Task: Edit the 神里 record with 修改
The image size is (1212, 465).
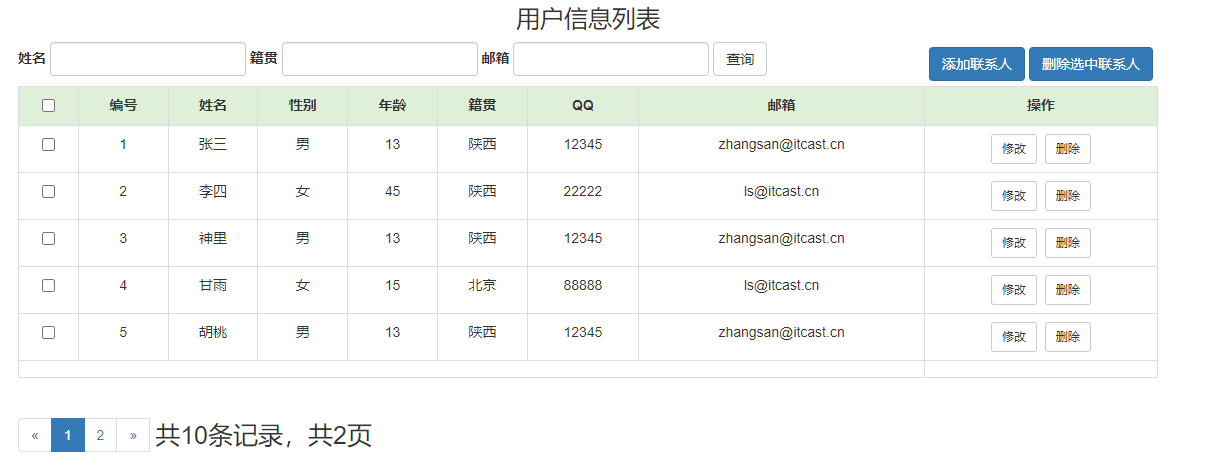Action: [x=1014, y=243]
